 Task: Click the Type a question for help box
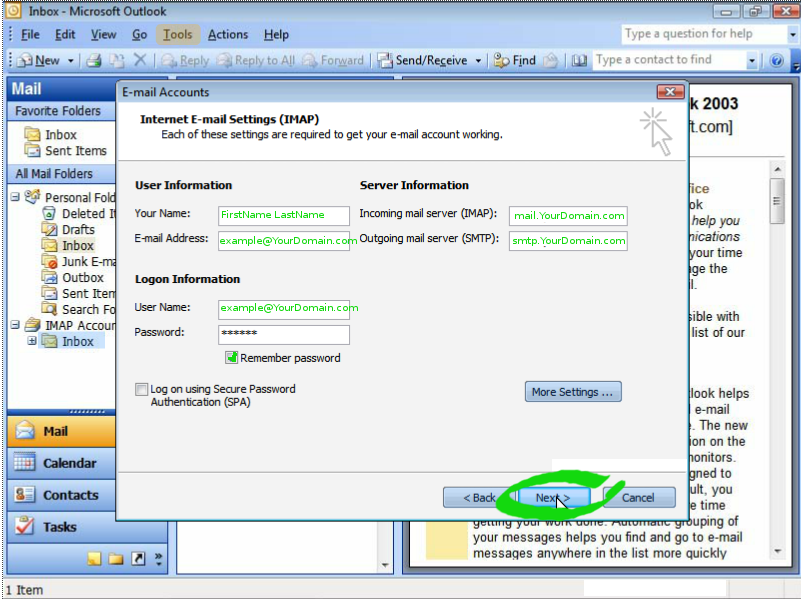coord(704,35)
